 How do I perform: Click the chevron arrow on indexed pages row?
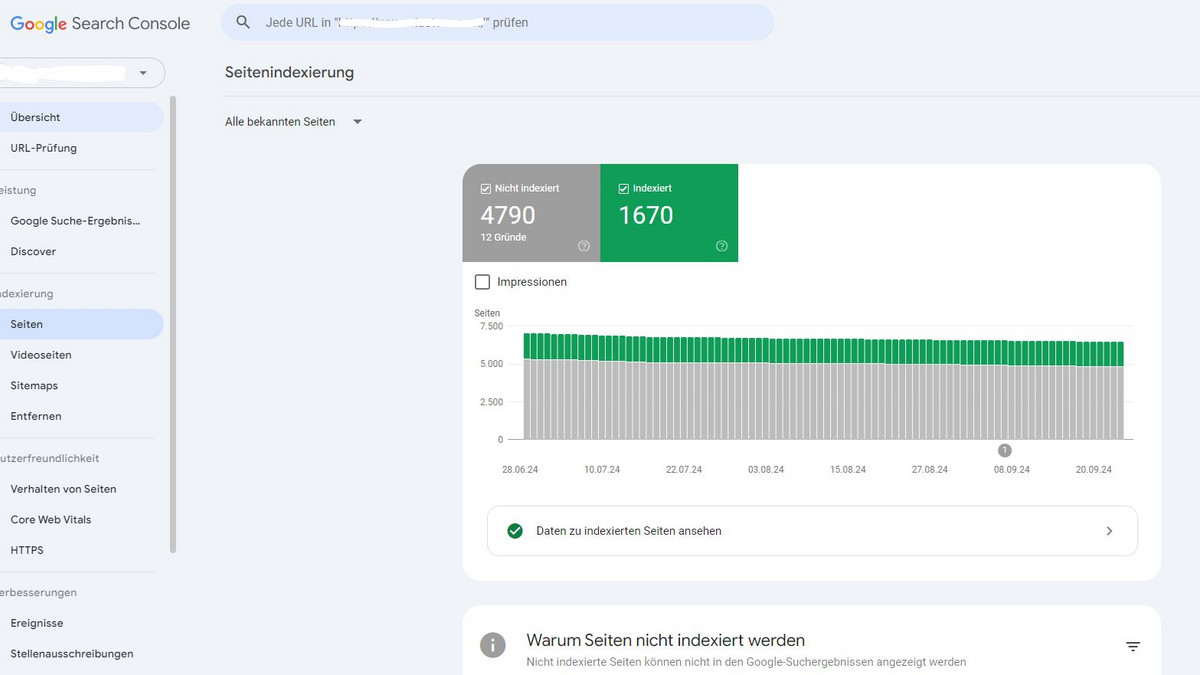(1109, 531)
